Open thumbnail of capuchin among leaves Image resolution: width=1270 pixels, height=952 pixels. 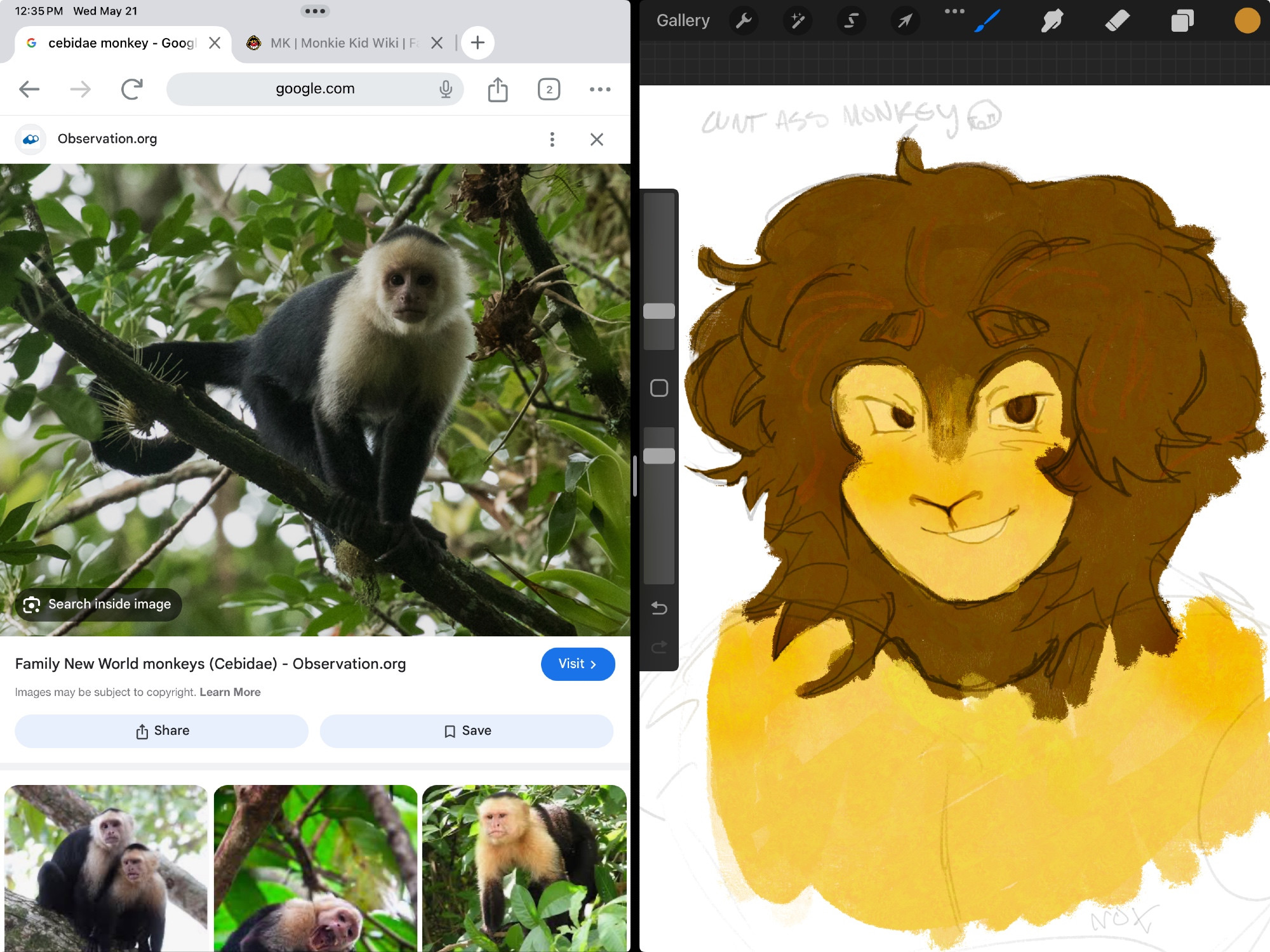pyautogui.click(x=525, y=868)
